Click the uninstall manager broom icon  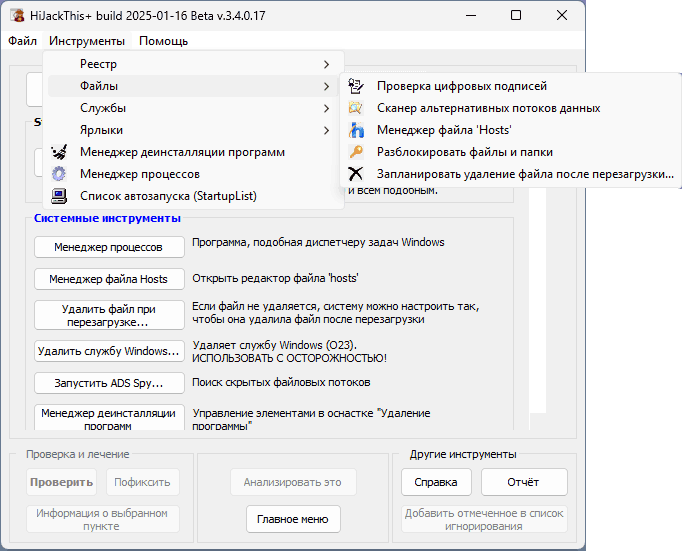(59, 152)
